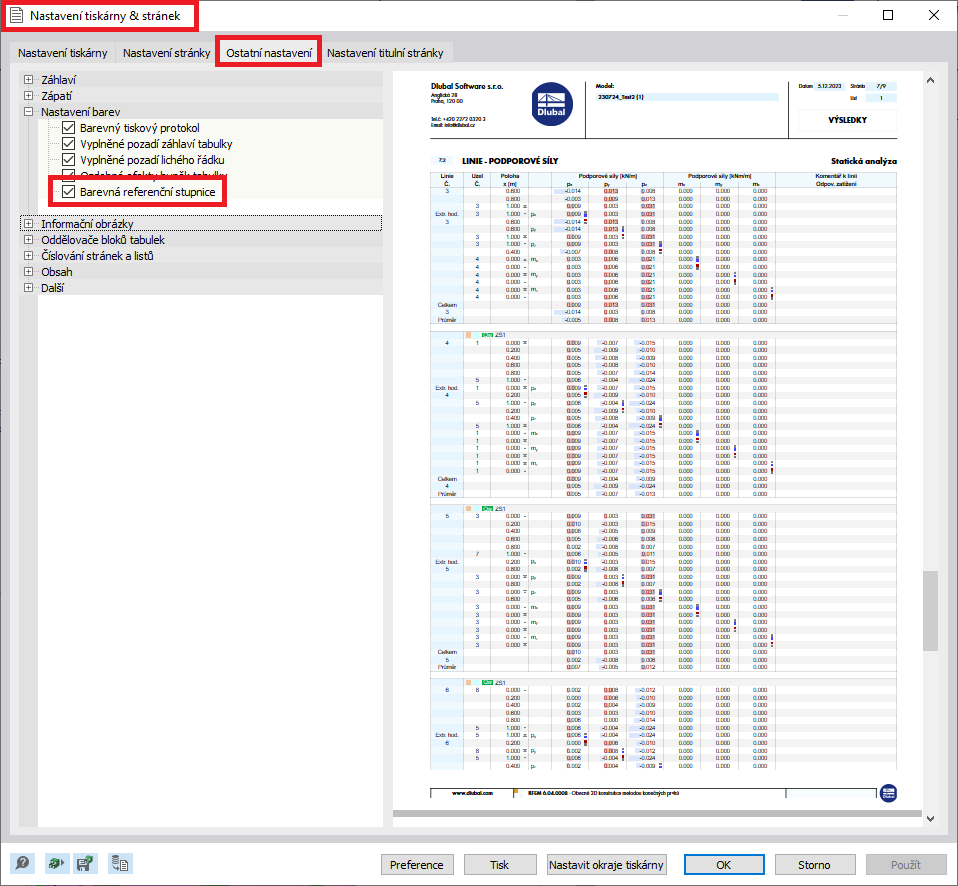
Task: Expand the Oddělovače bloků tabulek node
Action: [x=28, y=240]
